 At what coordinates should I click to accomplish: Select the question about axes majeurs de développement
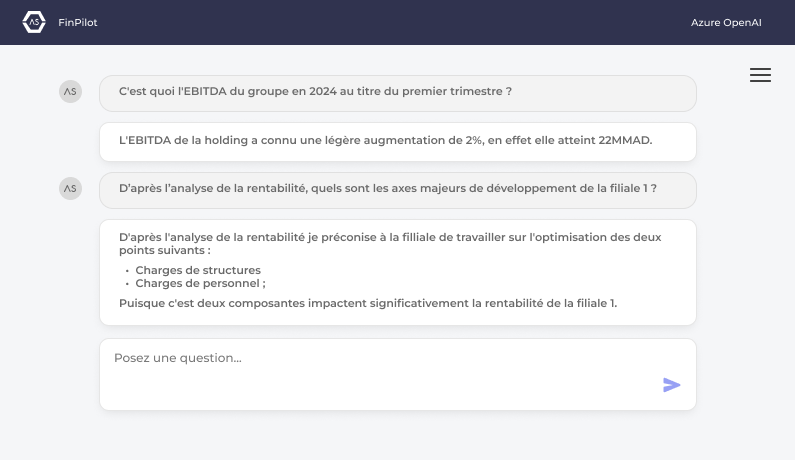(398, 190)
